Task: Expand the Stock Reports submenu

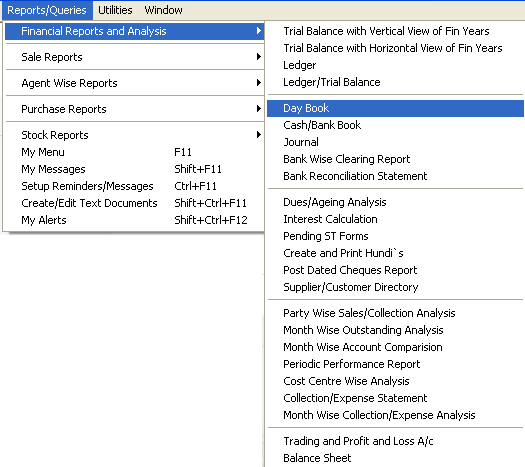Action: tap(135, 135)
